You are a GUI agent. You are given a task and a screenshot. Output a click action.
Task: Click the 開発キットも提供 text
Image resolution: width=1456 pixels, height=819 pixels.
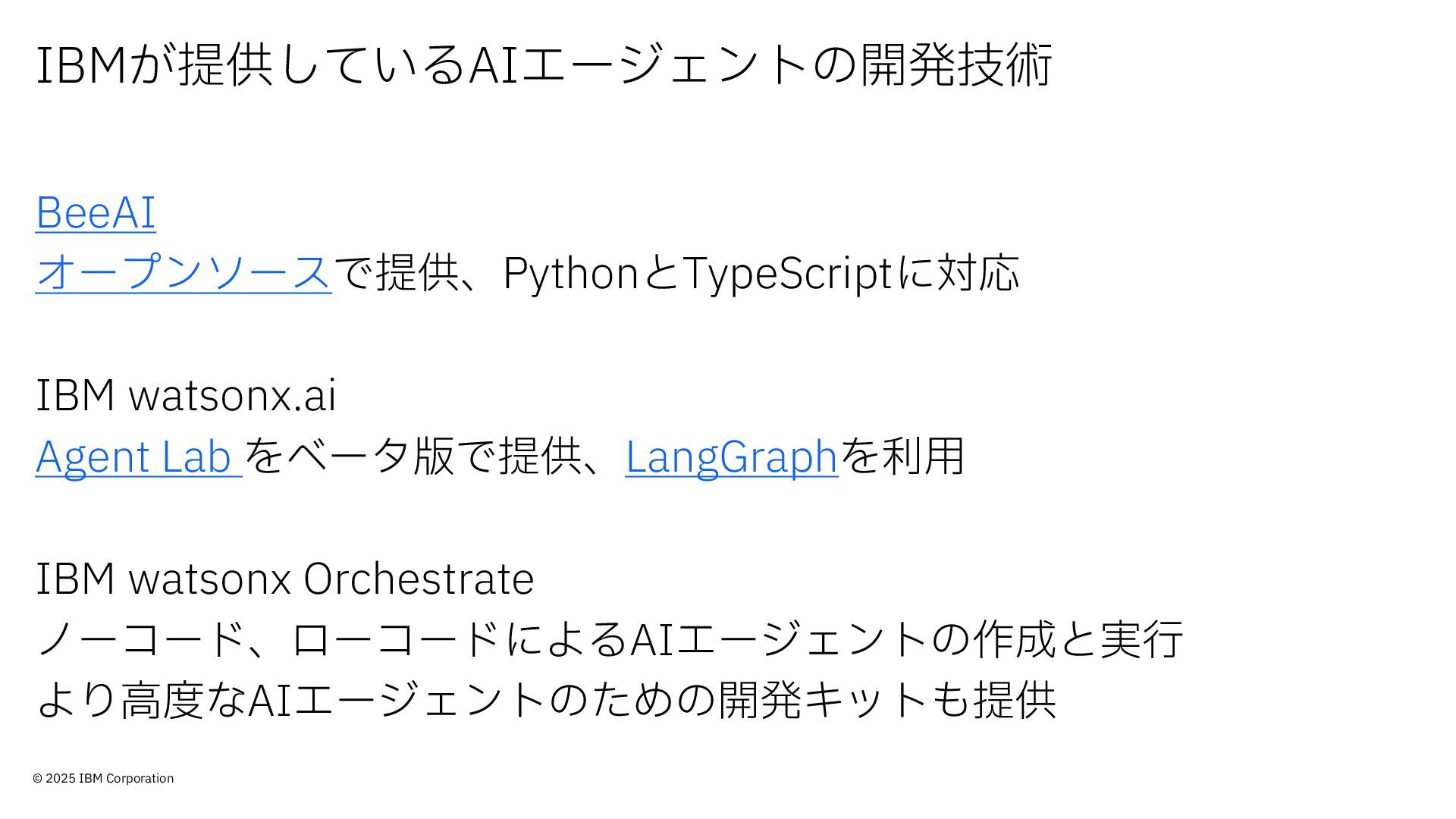click(887, 699)
